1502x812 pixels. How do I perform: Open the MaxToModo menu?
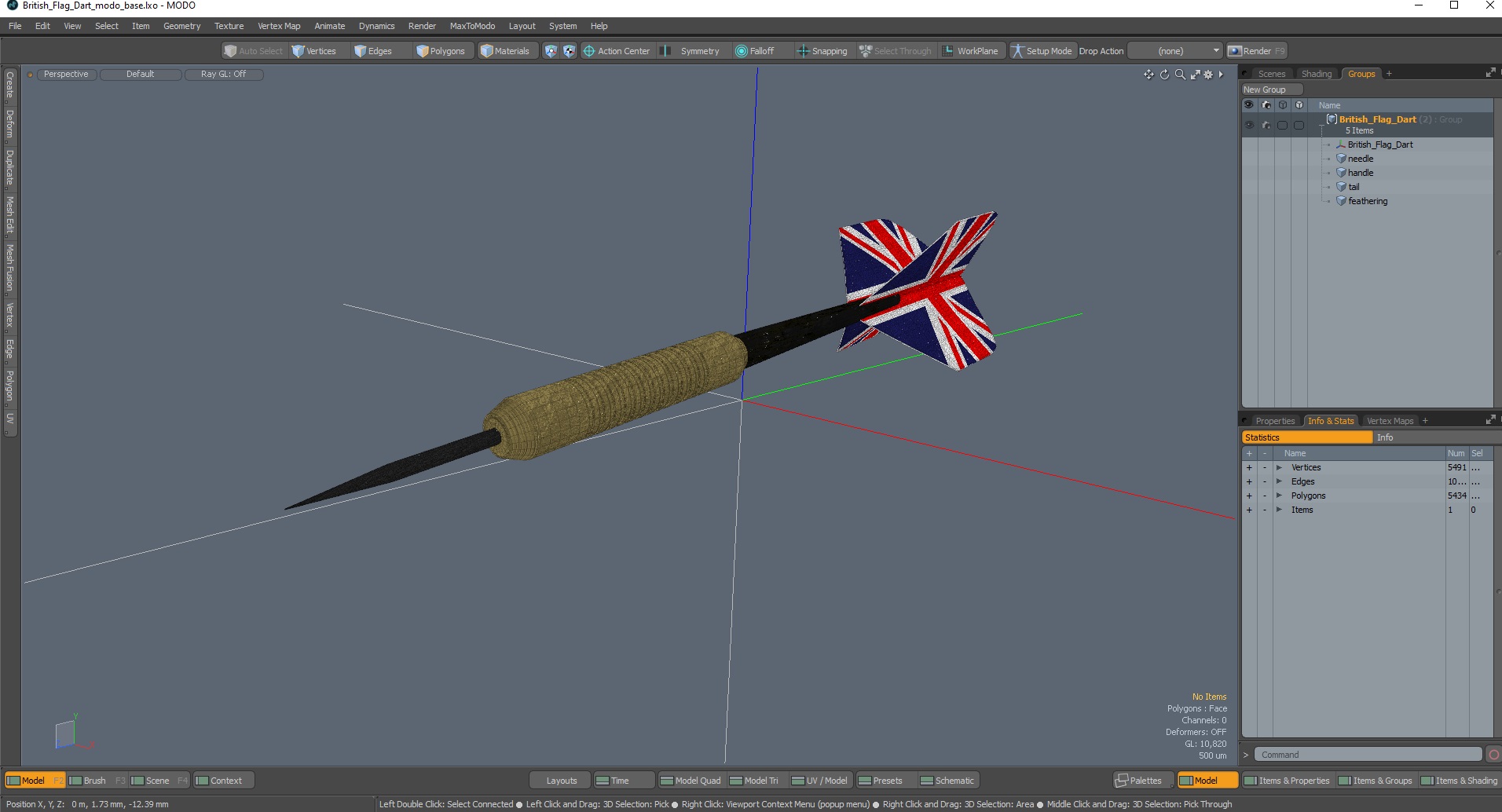pyautogui.click(x=472, y=26)
